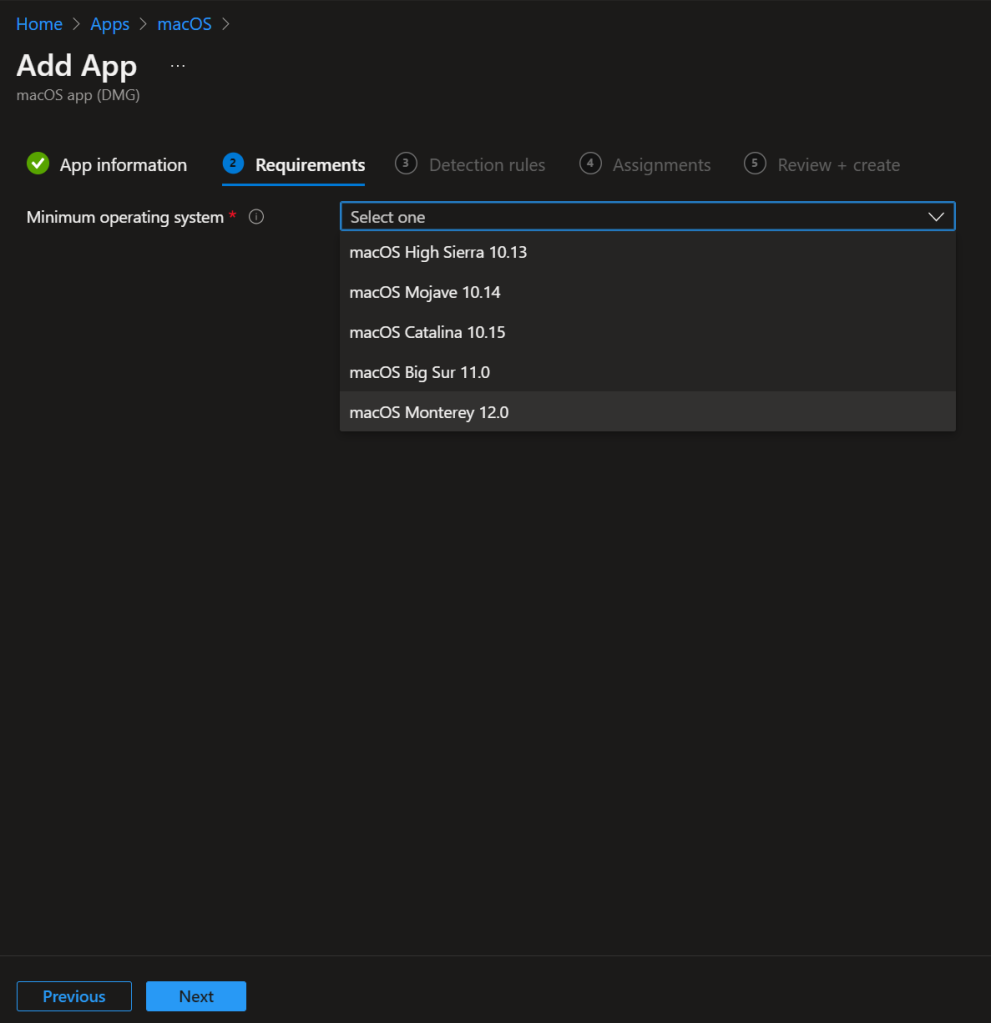Click the step 4 circle icon
This screenshot has height=1023, width=991.
(x=590, y=163)
